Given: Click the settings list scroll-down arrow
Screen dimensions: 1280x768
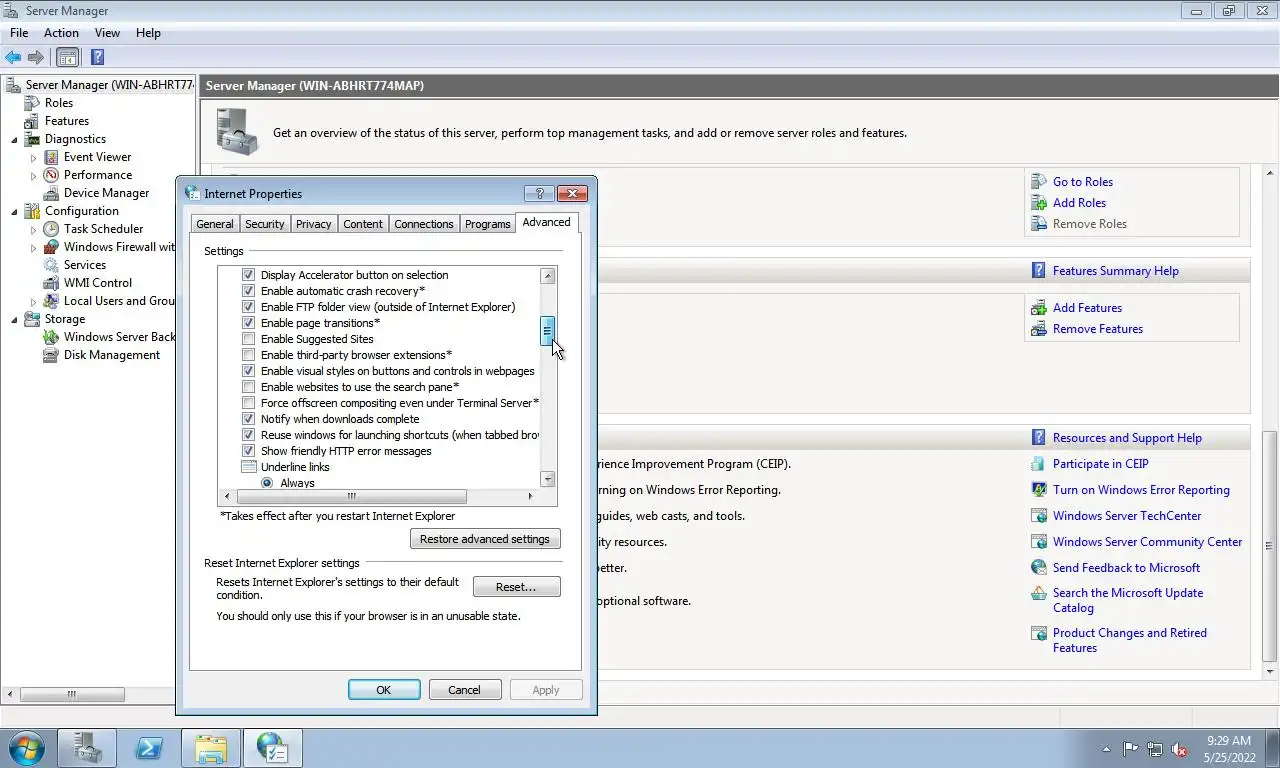Looking at the screenshot, I should [548, 480].
